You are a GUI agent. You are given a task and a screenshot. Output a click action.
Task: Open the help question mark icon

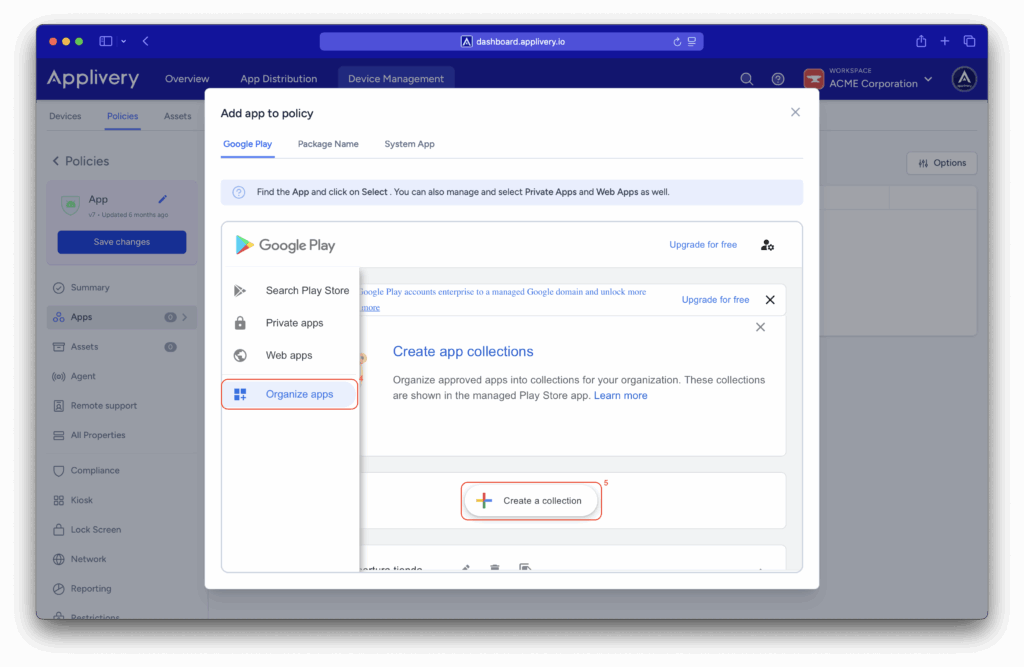point(777,79)
